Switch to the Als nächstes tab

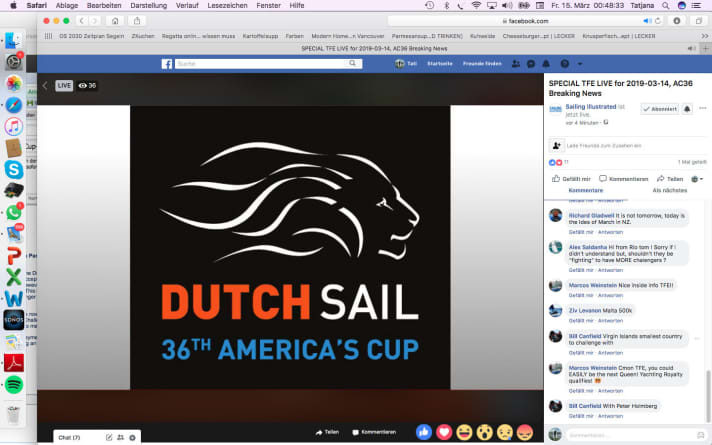(x=670, y=190)
